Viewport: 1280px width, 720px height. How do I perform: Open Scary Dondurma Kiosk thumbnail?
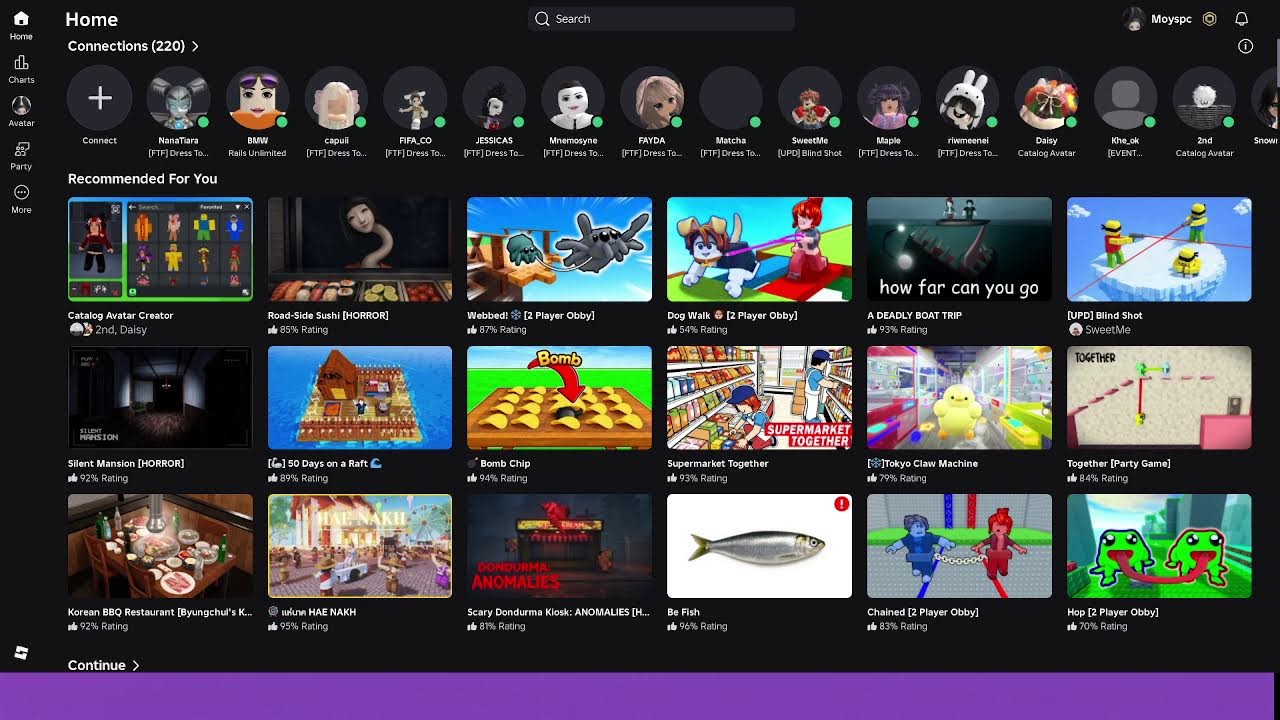[x=559, y=546]
